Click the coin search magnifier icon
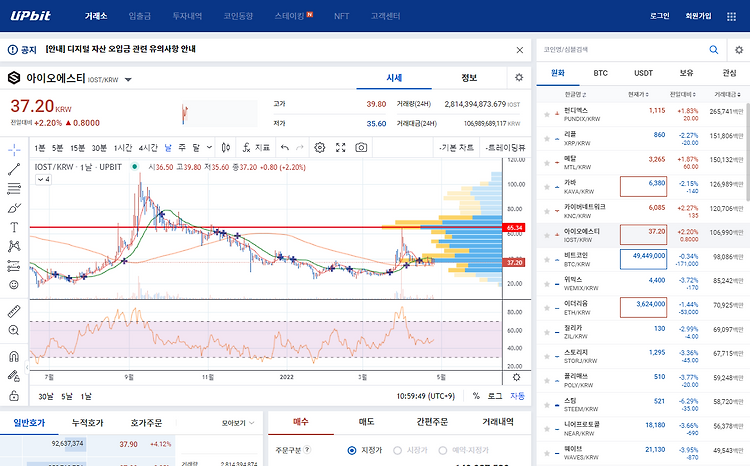 pos(714,50)
